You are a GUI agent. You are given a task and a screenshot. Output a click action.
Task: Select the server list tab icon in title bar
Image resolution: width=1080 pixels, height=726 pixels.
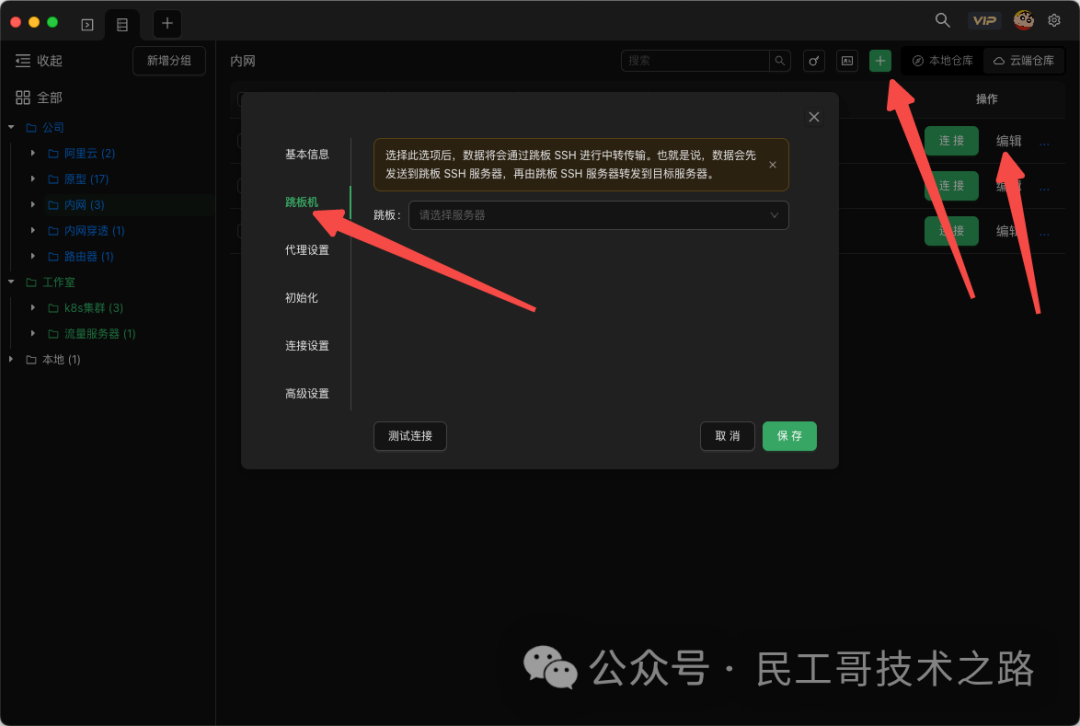tap(121, 23)
